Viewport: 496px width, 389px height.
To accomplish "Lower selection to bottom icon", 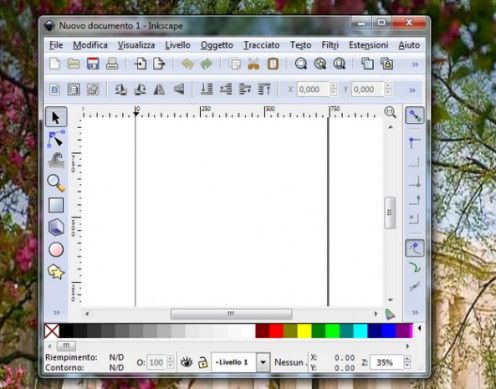I will (x=206, y=89).
